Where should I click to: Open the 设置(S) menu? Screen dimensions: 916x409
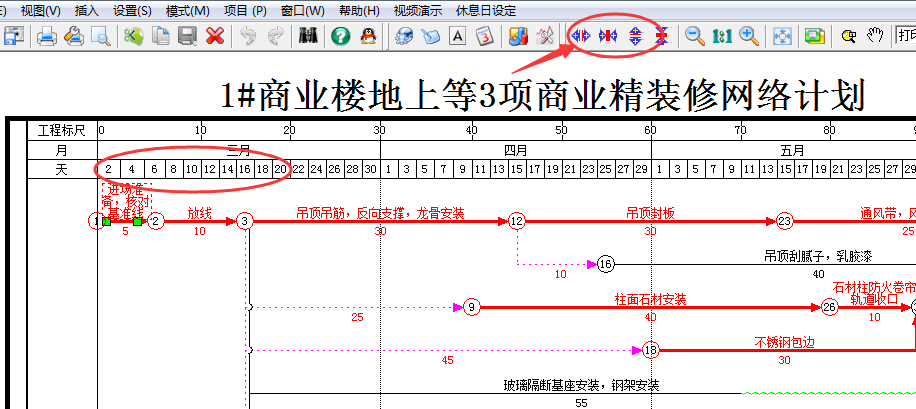click(132, 10)
